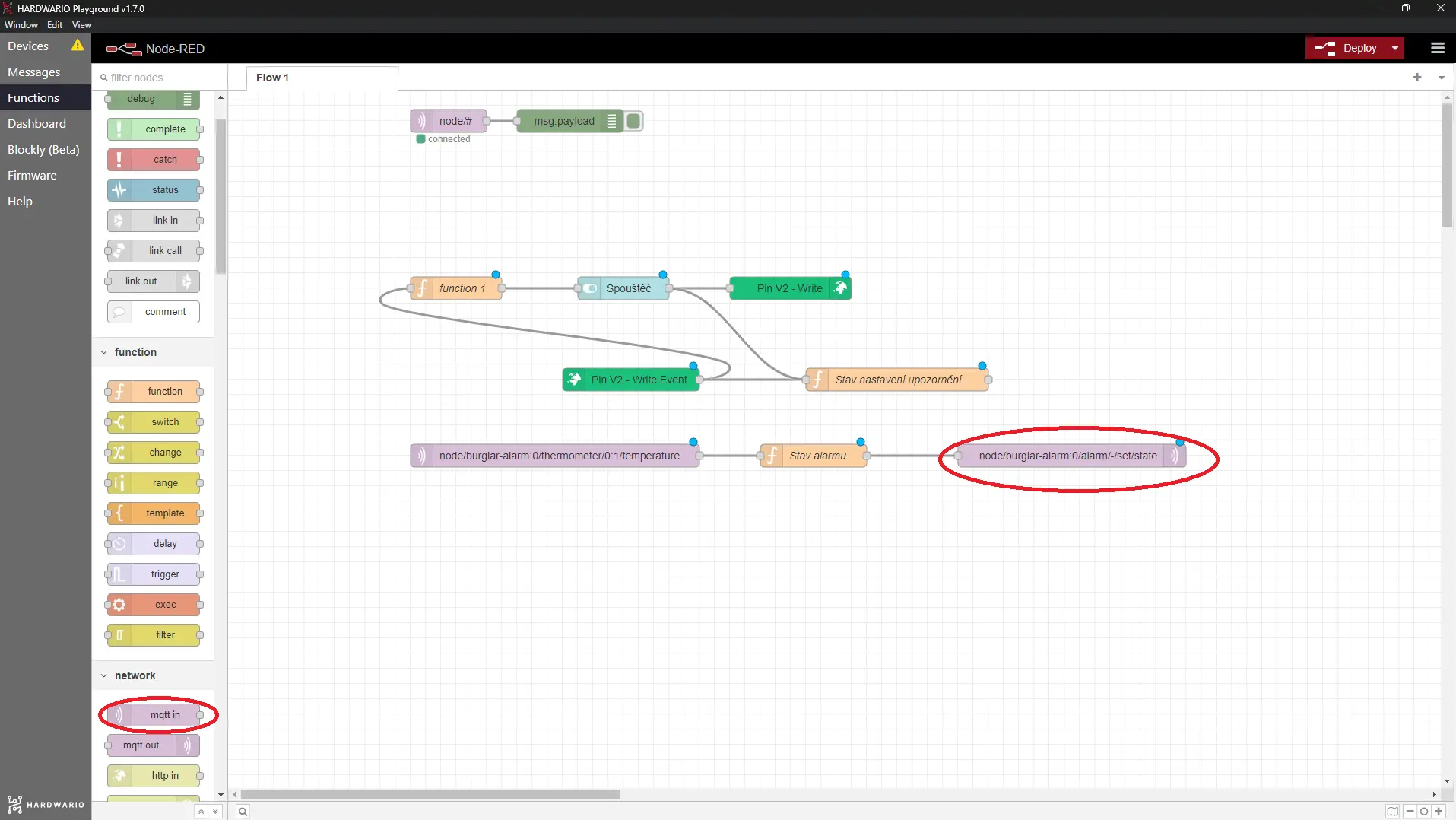
Task: Select the node/# mqtt node on canvas
Action: pos(449,121)
